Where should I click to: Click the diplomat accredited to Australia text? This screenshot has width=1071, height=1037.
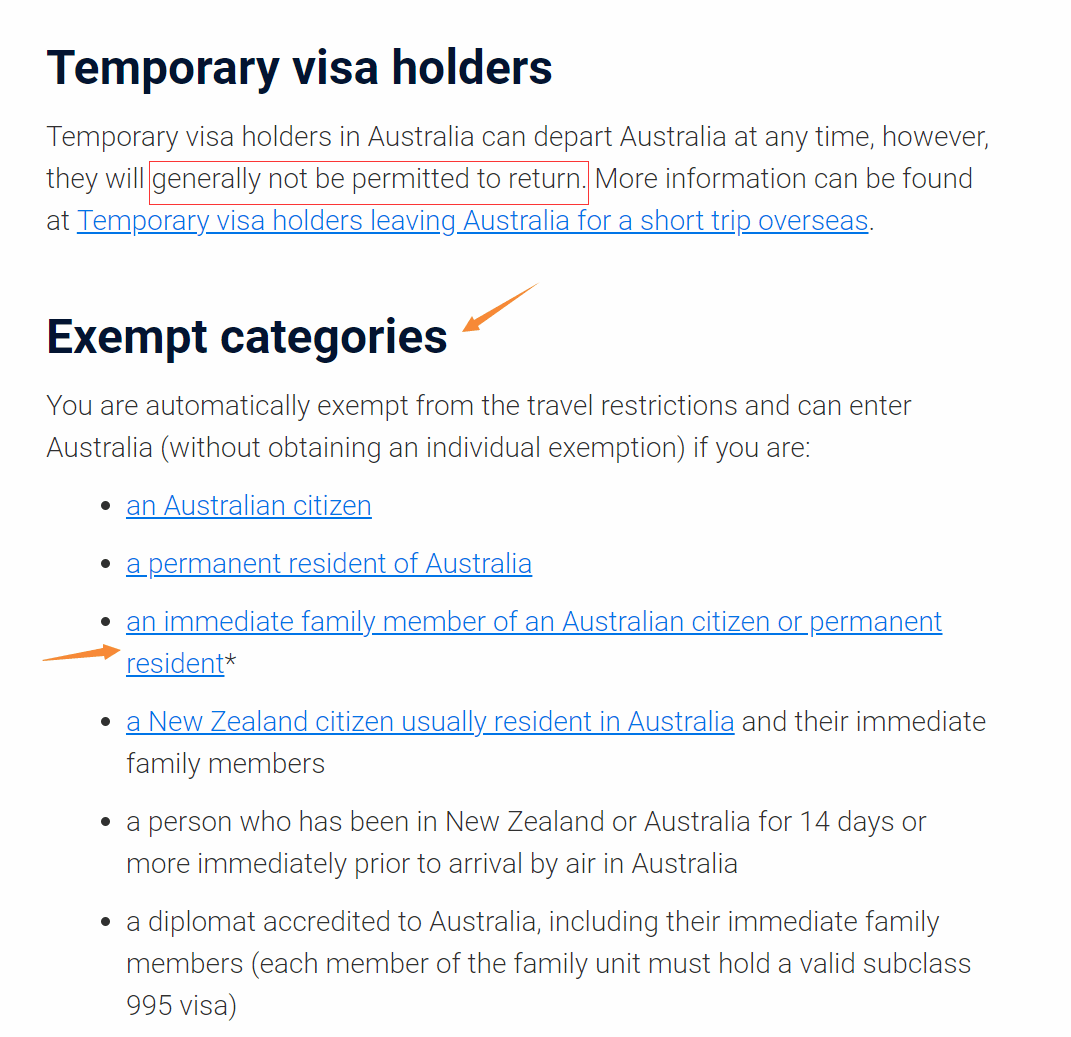pyautogui.click(x=548, y=963)
